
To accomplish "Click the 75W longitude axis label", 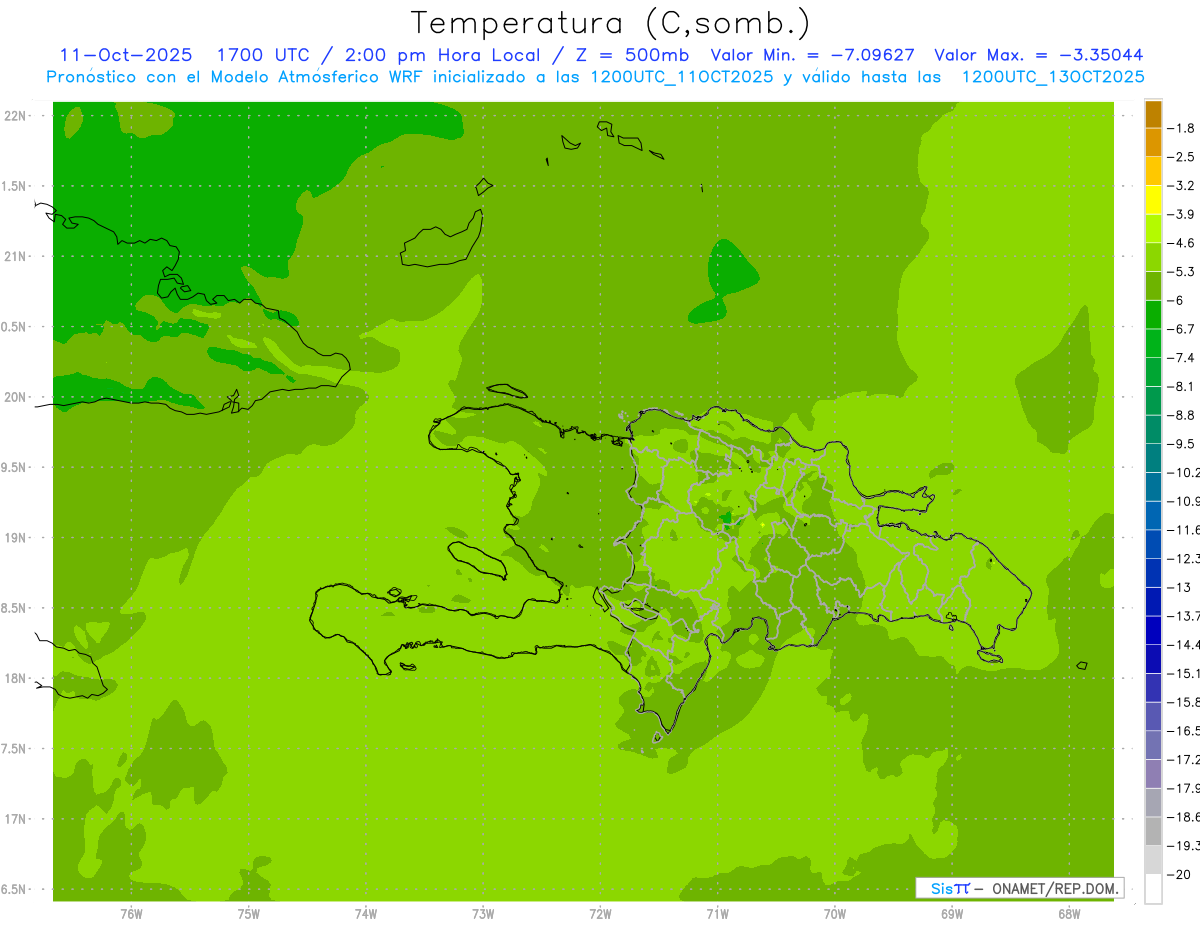I will pos(249,913).
